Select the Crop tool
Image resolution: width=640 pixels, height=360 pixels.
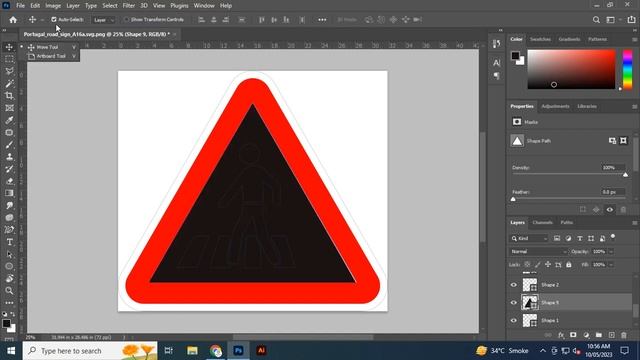pyautogui.click(x=9, y=96)
